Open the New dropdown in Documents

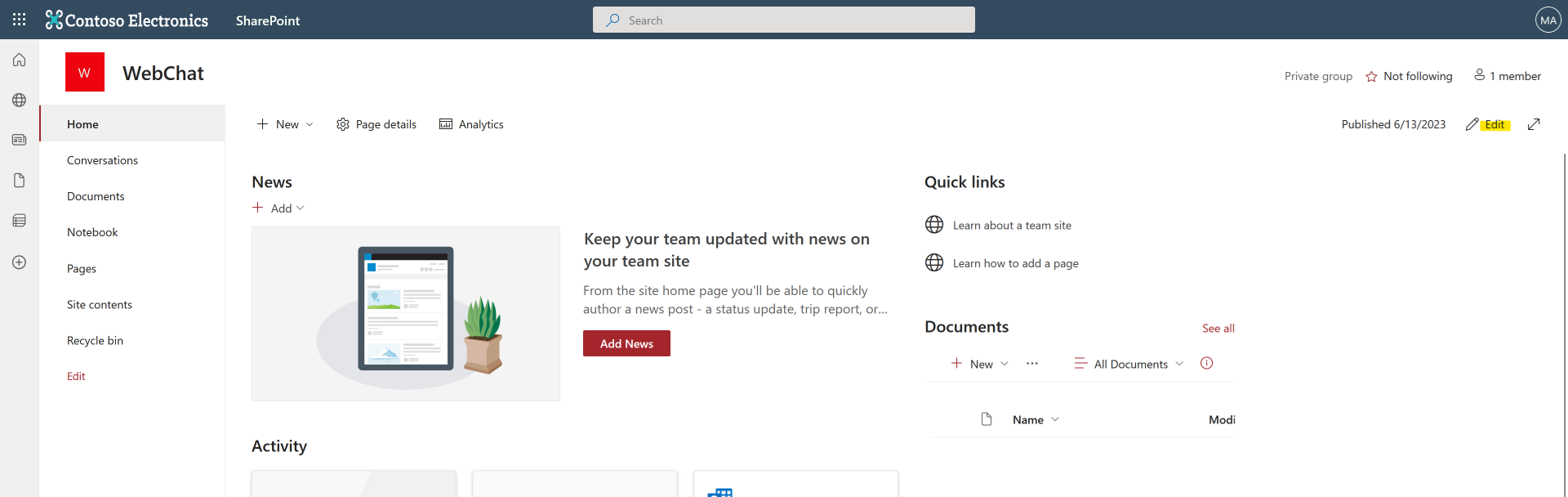tap(980, 364)
